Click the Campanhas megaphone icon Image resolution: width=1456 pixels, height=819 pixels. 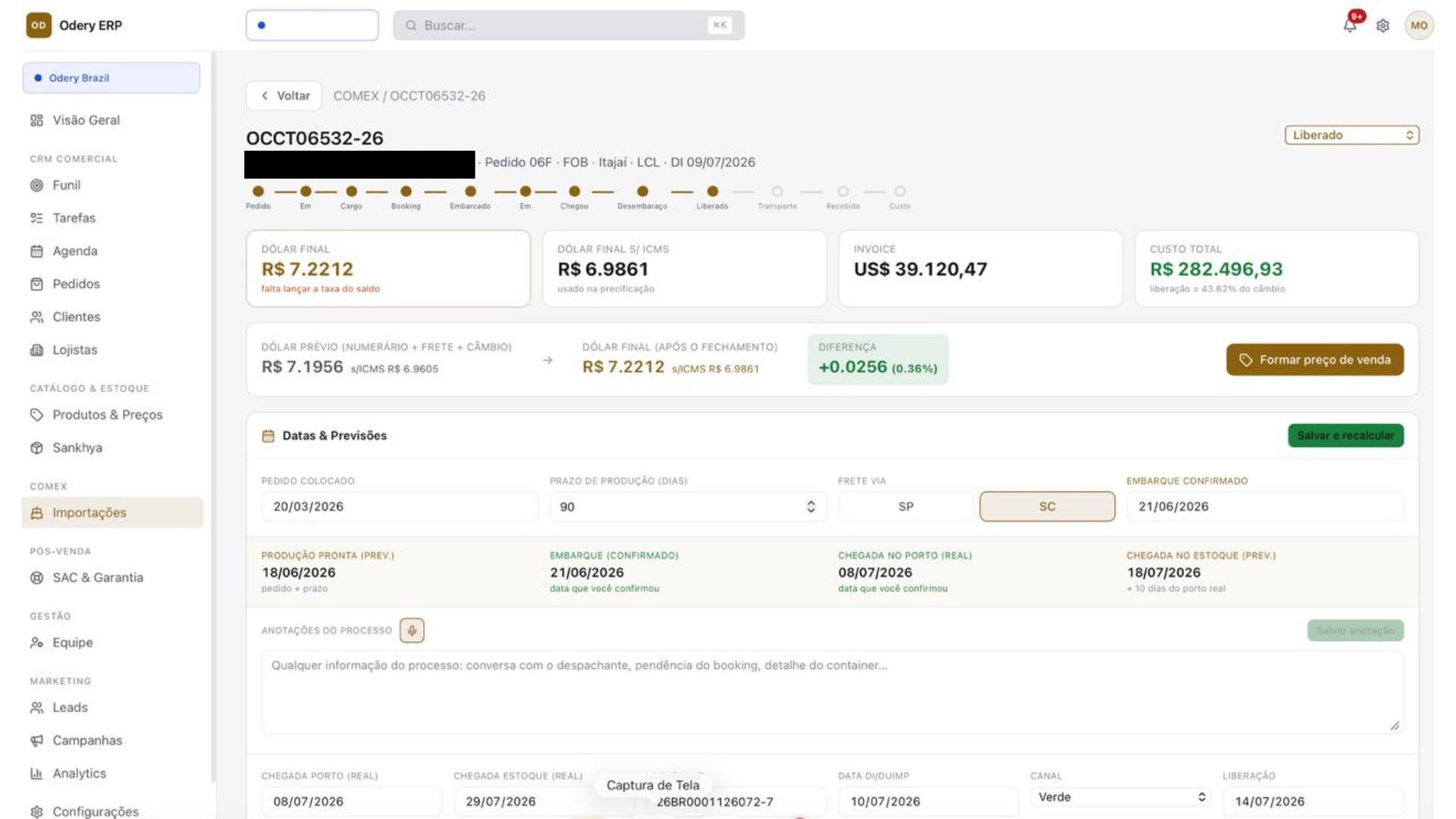click(36, 741)
